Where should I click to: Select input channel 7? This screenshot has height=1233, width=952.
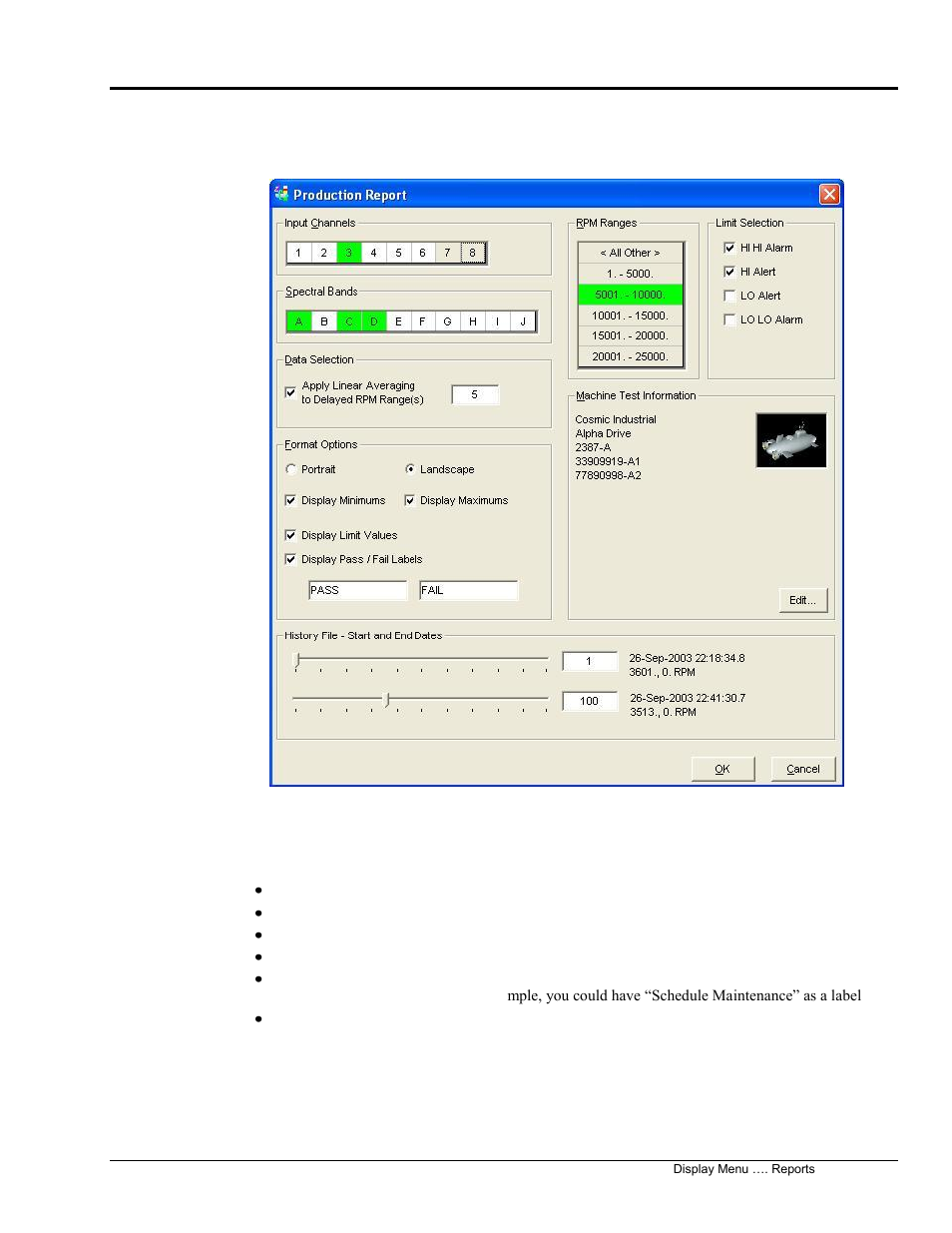point(447,254)
